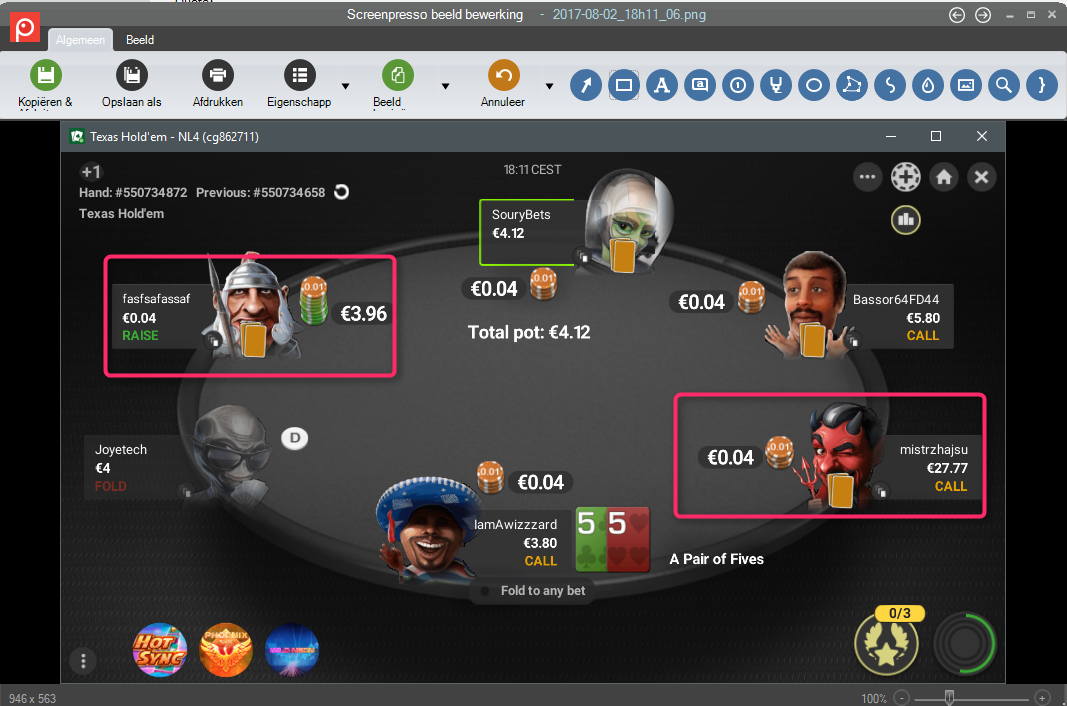Screen dimensions: 1067x706
Task: Open the Hot Sync game thumbnail
Action: [159, 650]
